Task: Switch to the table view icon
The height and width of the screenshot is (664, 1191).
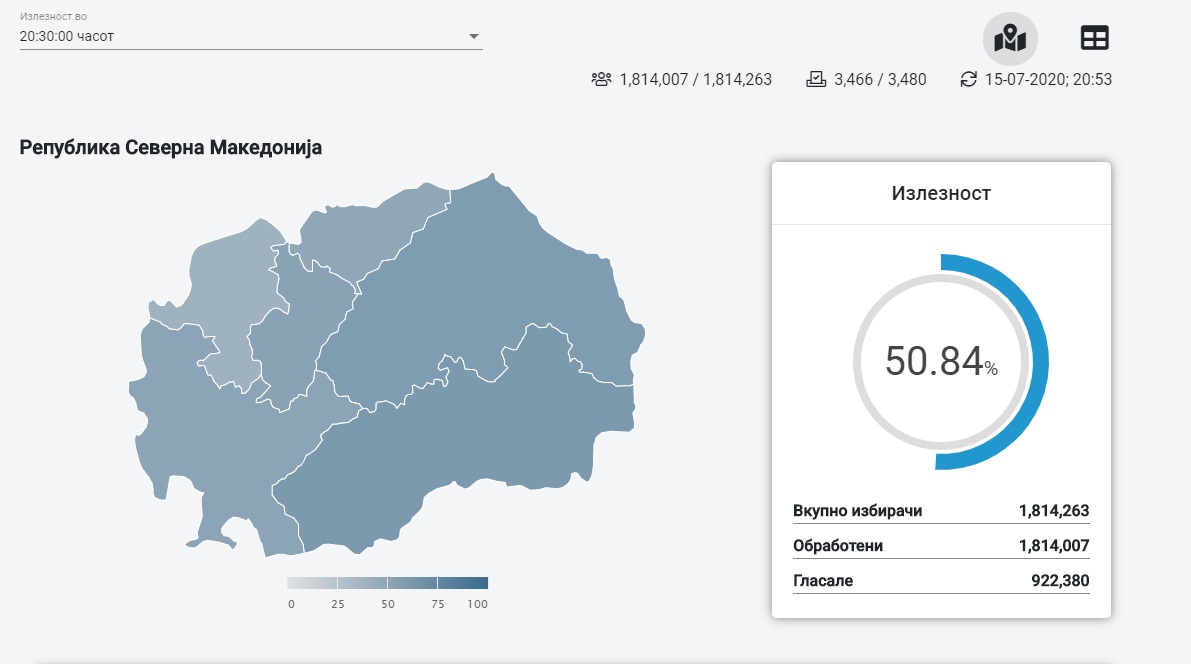Action: coord(1095,39)
